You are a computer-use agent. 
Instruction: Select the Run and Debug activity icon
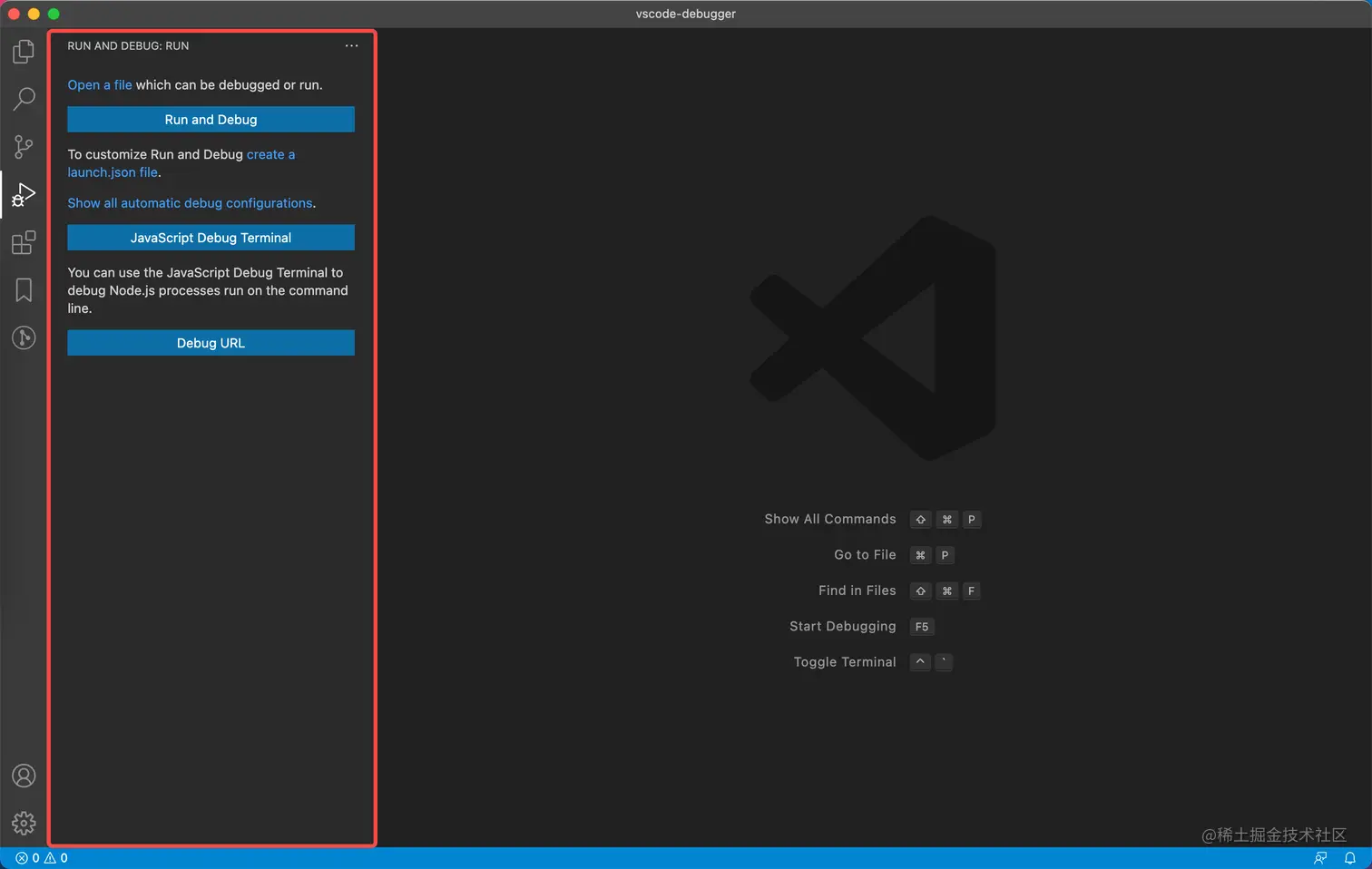pyautogui.click(x=24, y=194)
